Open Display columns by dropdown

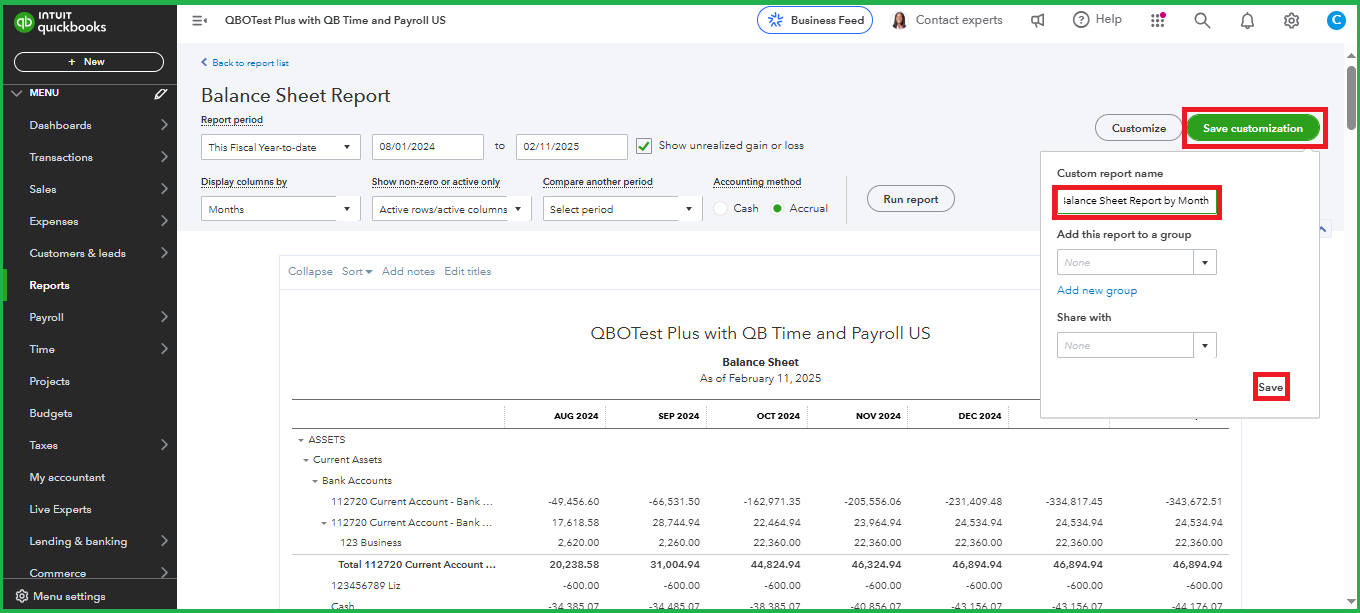(x=281, y=209)
